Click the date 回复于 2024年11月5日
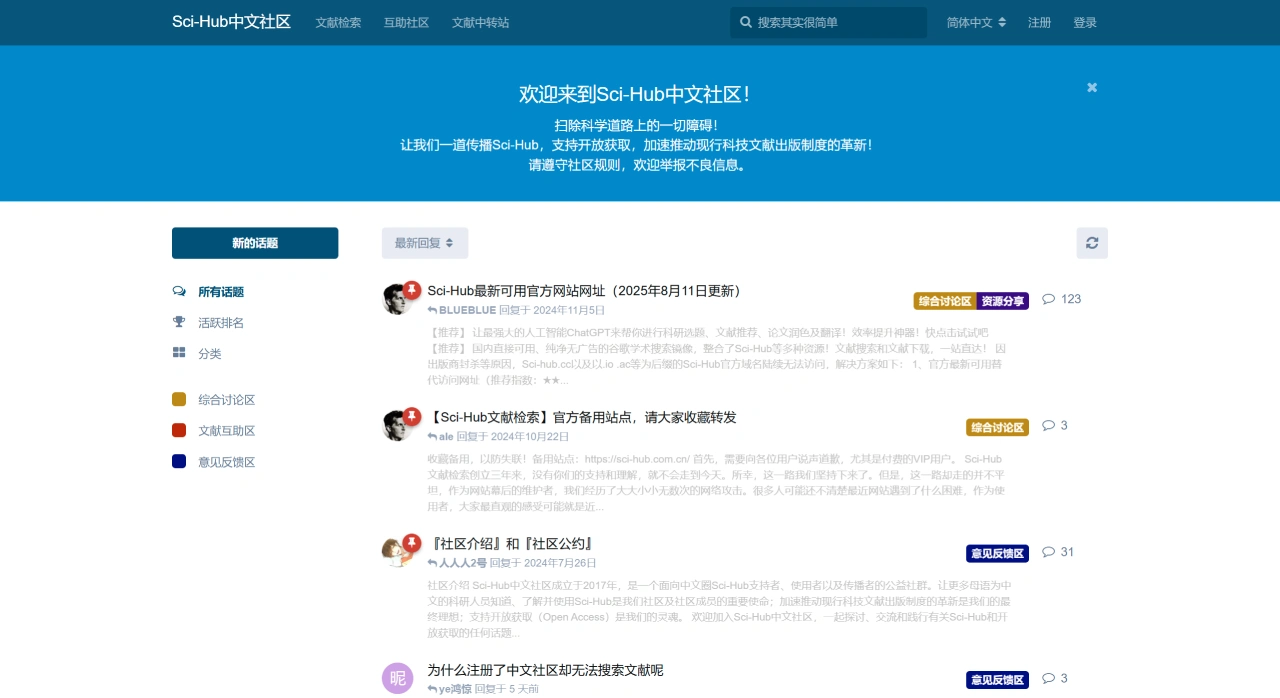This screenshot has width=1280, height=698. click(552, 310)
